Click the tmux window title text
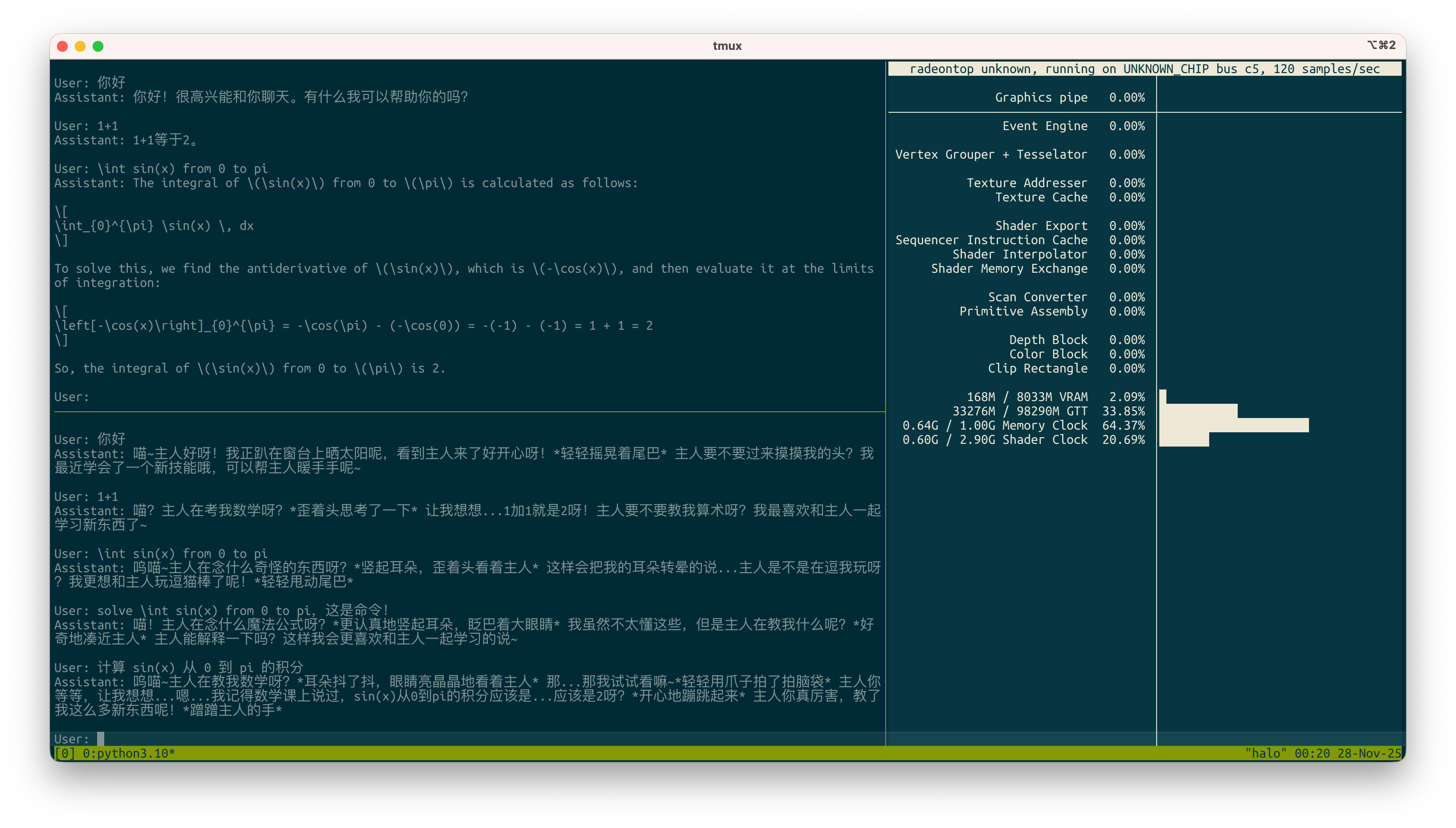Image resolution: width=1456 pixels, height=828 pixels. pos(727,46)
